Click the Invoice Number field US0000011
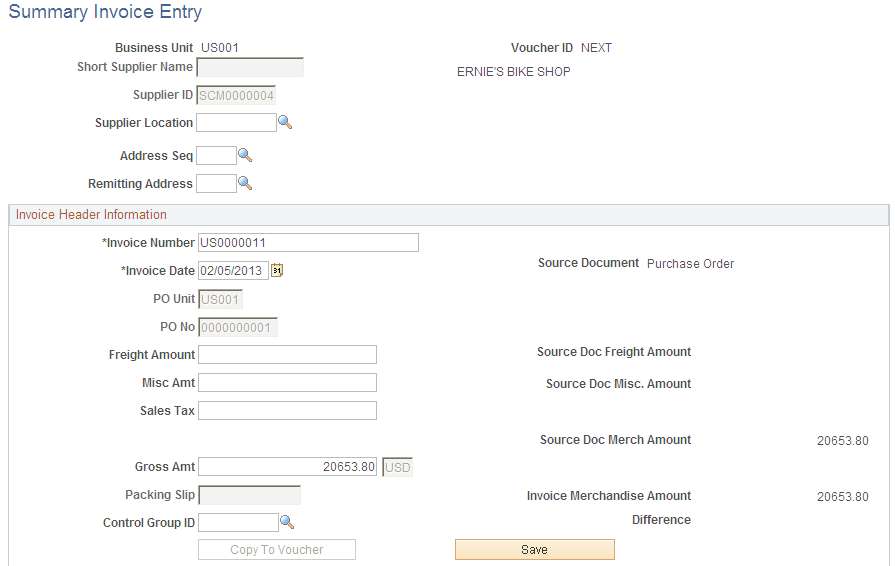The image size is (895, 566). 308,242
